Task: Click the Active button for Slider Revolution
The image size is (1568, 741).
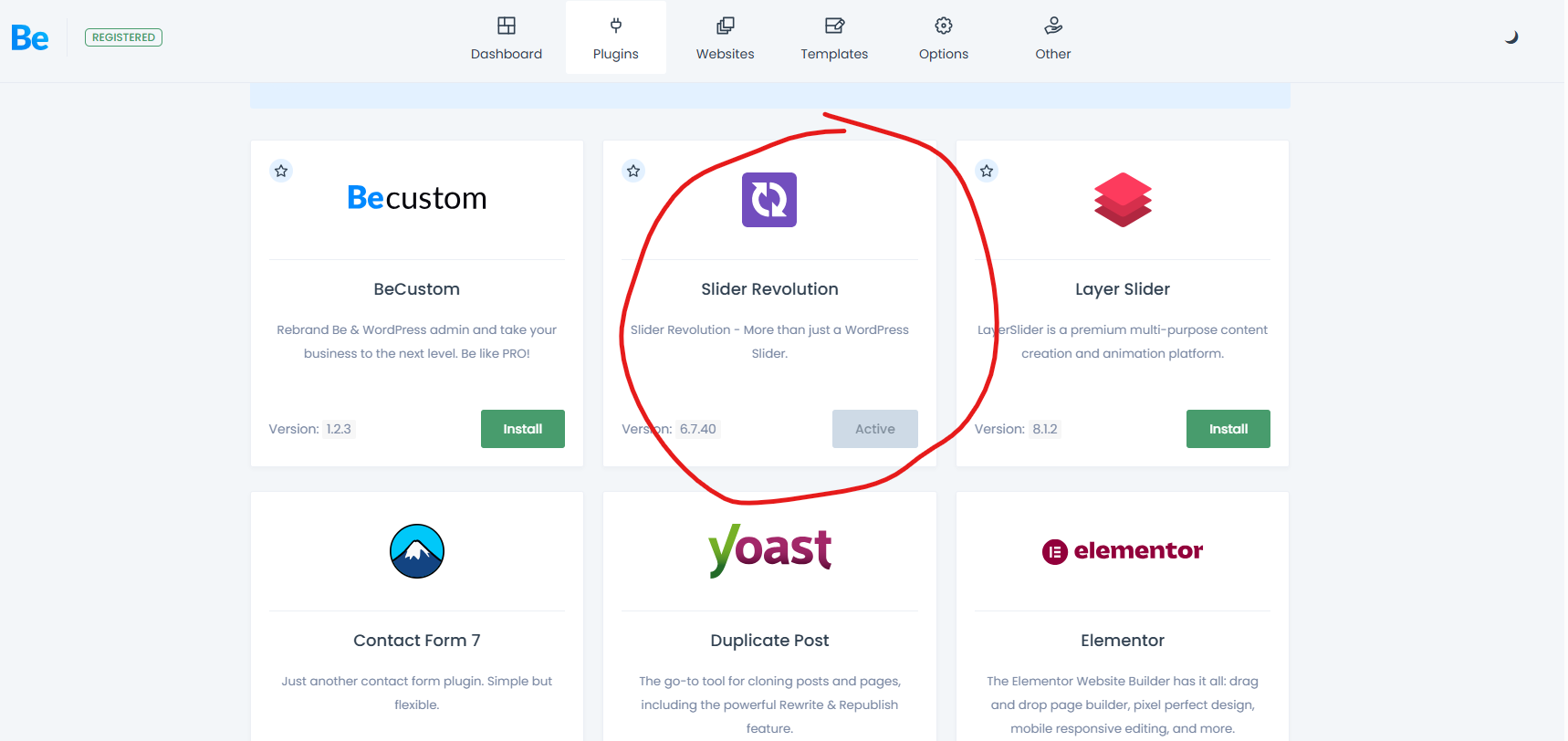Action: point(874,429)
